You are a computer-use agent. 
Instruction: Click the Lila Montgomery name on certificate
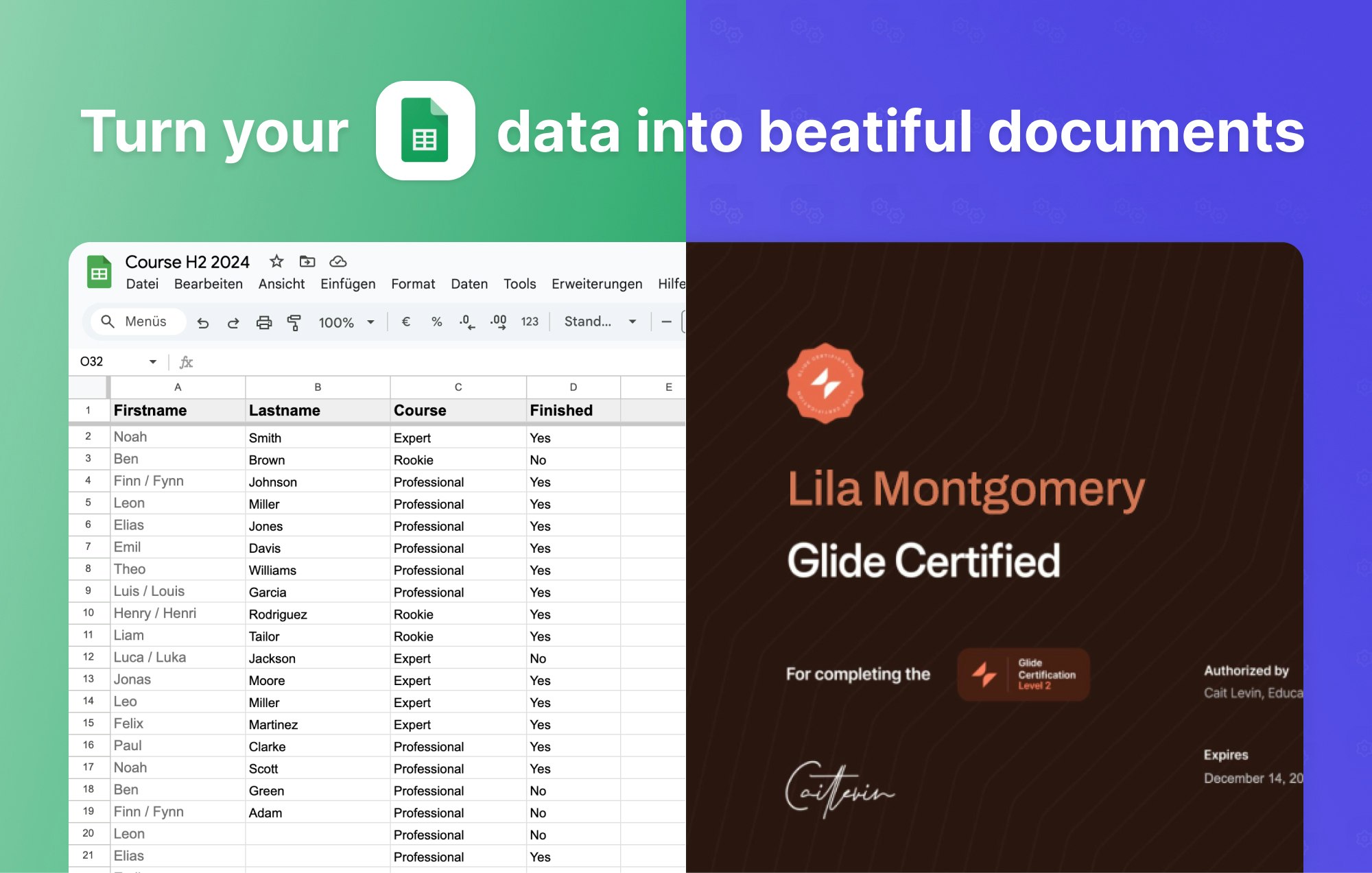click(x=966, y=490)
